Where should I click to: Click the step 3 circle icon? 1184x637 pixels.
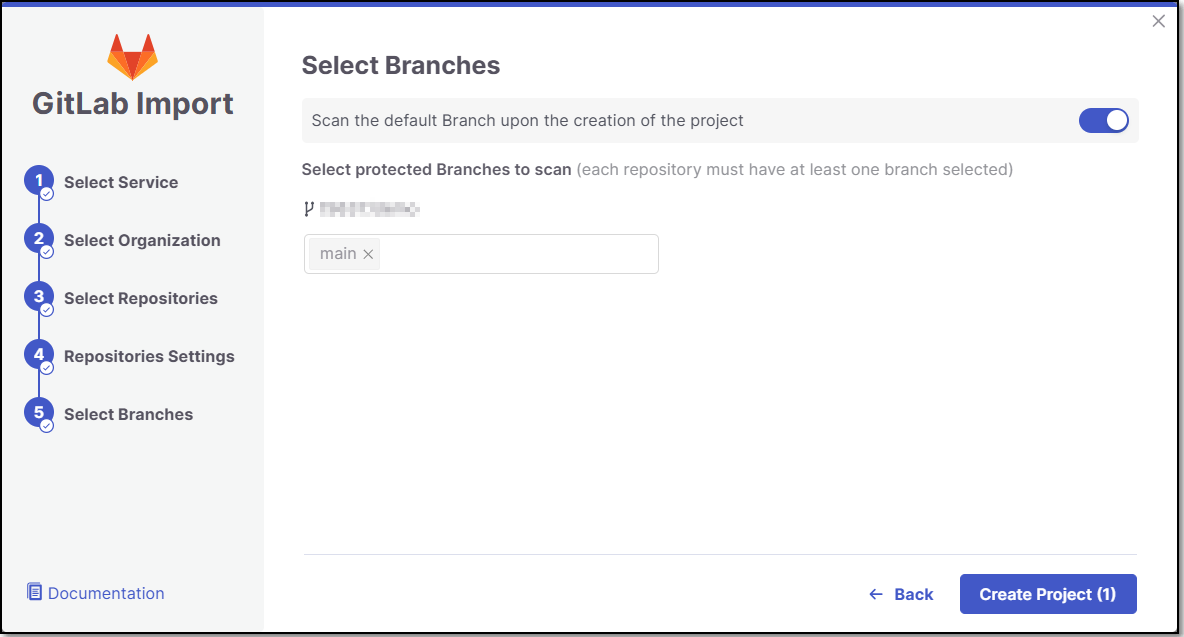coord(39,297)
